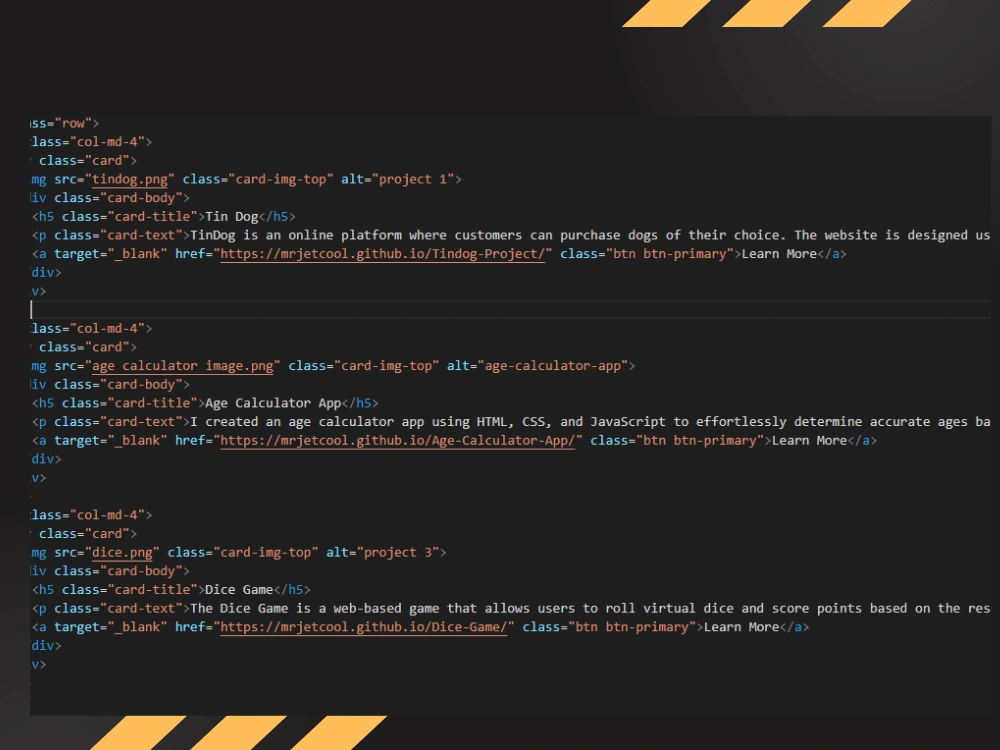Viewport: 1000px width, 750px height.
Task: Click "card-img-top" class on the dice.png line
Action: 265,552
